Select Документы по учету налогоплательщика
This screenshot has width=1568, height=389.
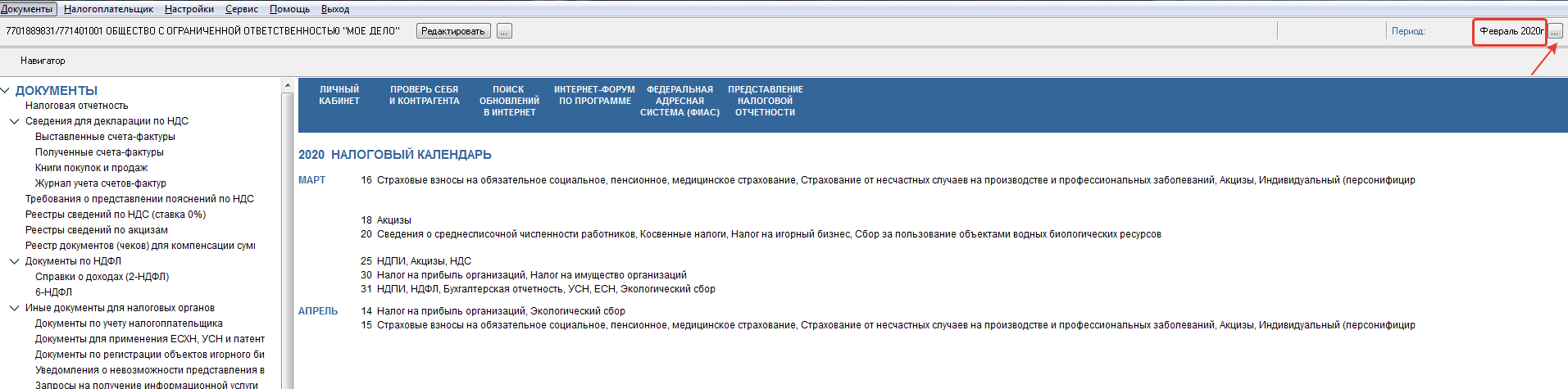(x=129, y=323)
